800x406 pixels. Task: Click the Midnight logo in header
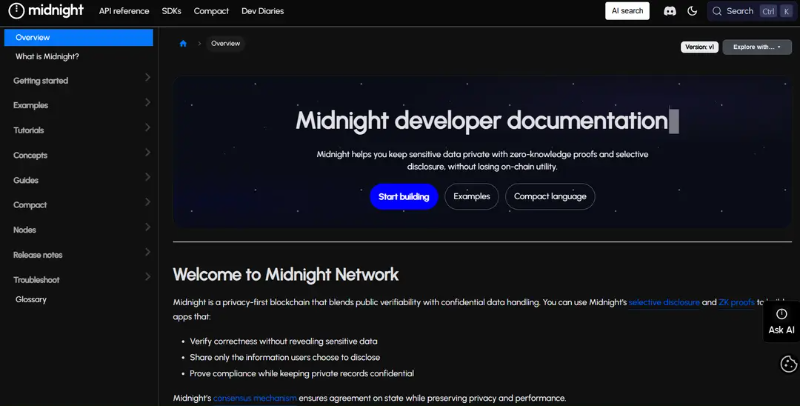coord(46,11)
